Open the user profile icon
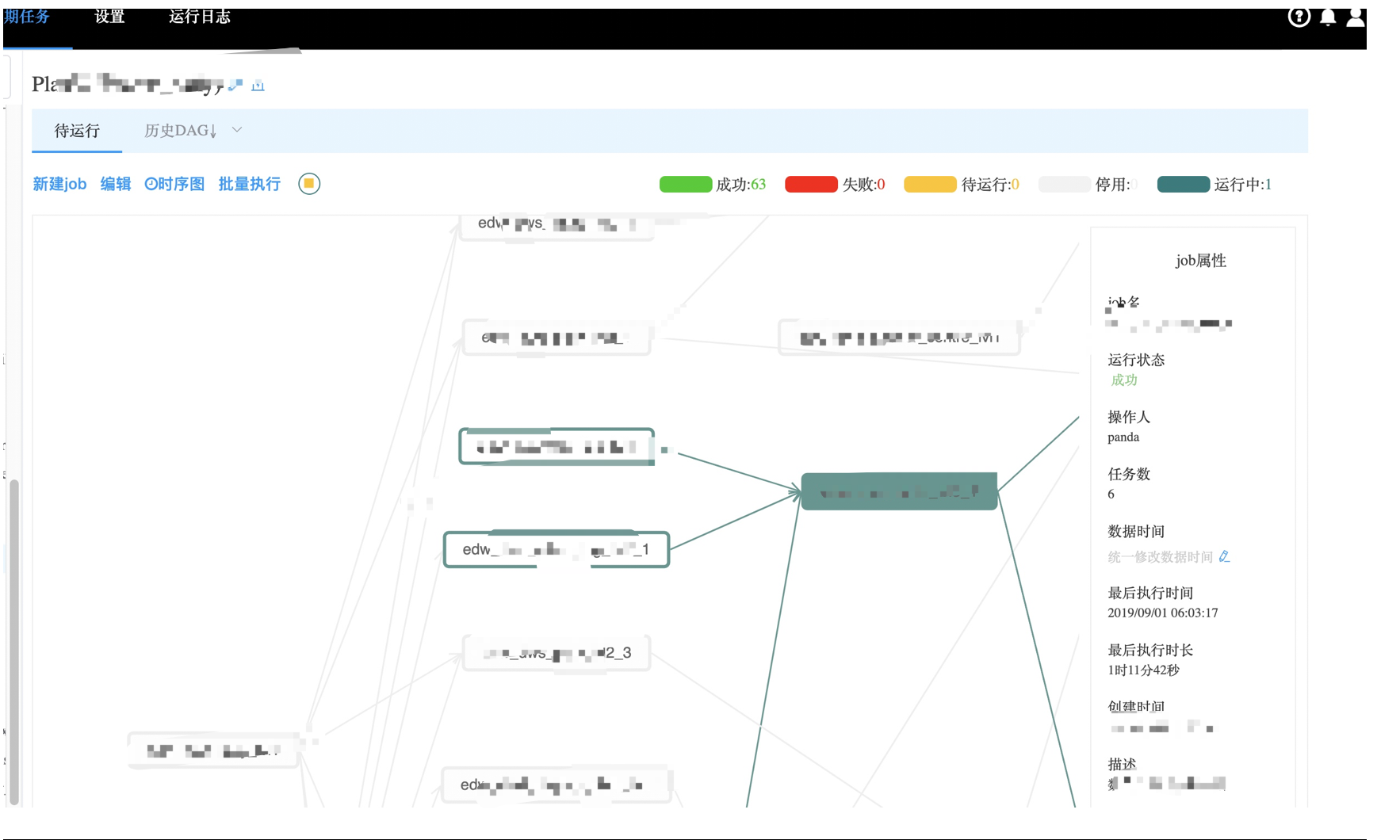 [x=1356, y=17]
